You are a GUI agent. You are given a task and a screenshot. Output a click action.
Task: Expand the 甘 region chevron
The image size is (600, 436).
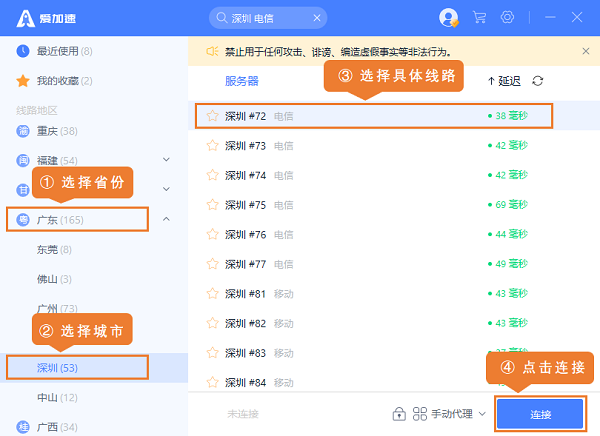(166, 189)
